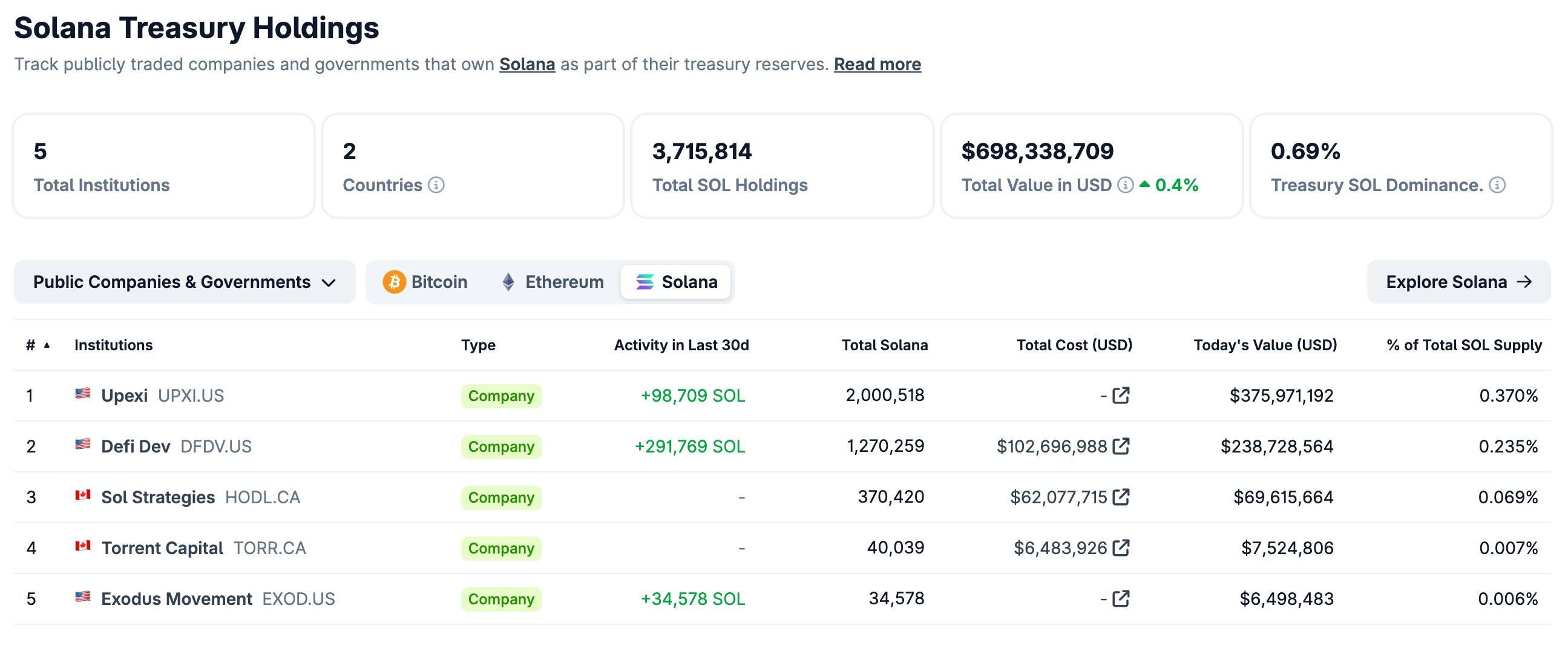Click the Total Institutions stat card
The image size is (1568, 663).
164,165
